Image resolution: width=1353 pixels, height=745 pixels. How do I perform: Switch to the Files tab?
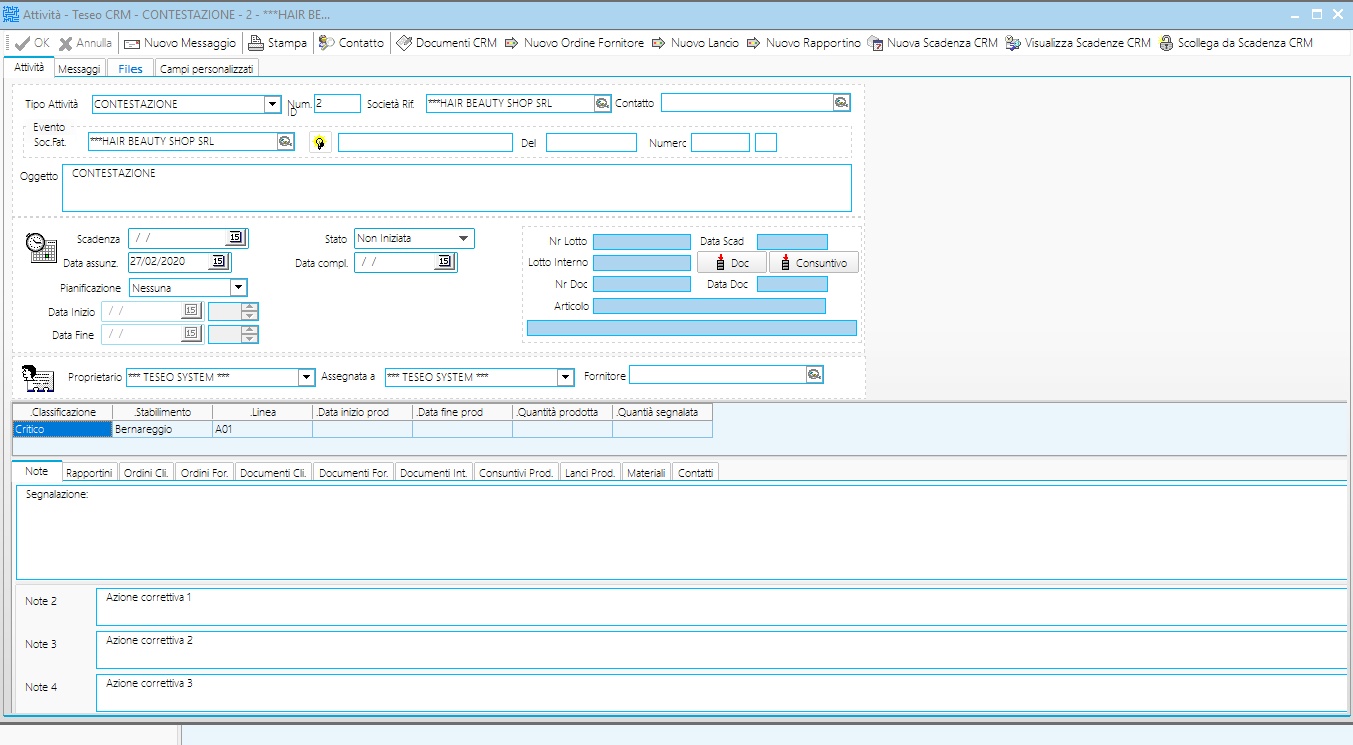pos(130,69)
